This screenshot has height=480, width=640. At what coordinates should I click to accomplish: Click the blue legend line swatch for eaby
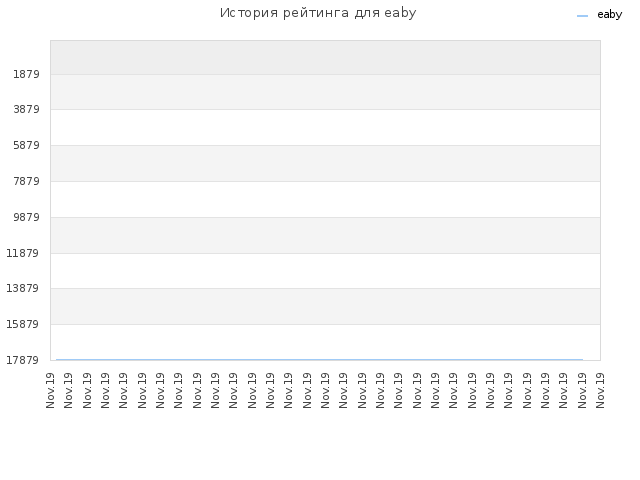(x=582, y=16)
